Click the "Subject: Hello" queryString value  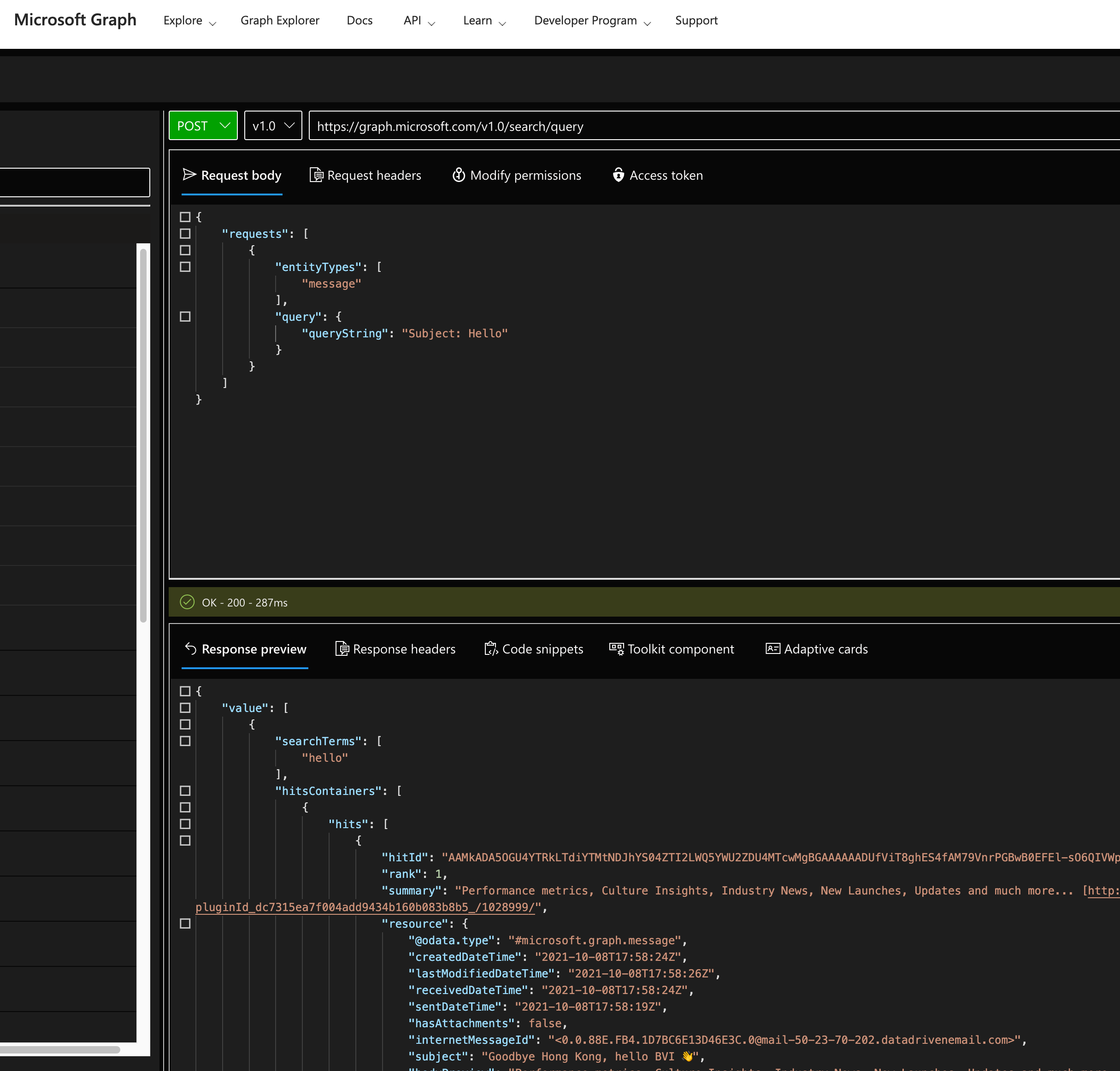(x=454, y=333)
